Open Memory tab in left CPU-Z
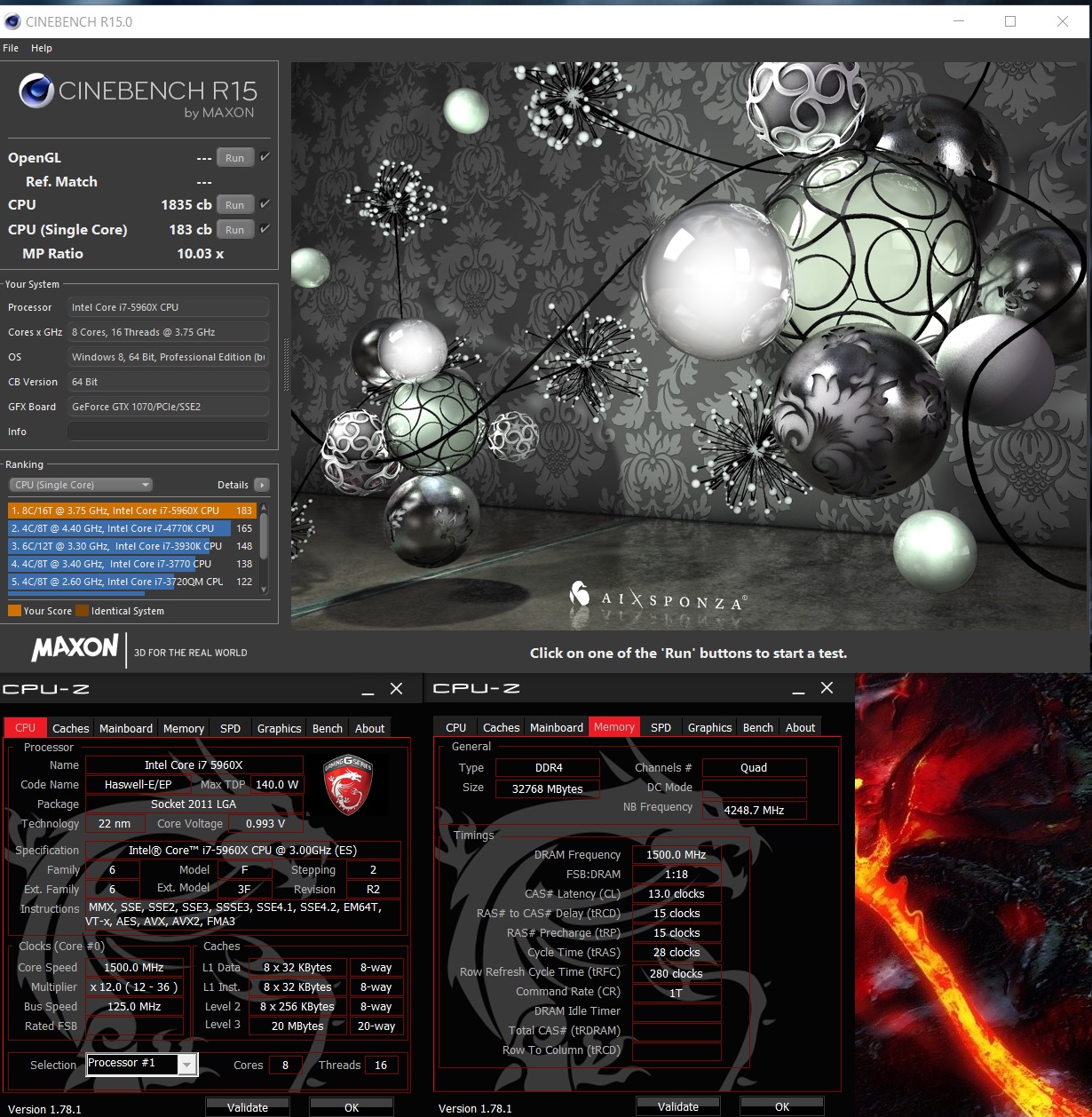Screen dimensions: 1092x1117 pos(184,728)
